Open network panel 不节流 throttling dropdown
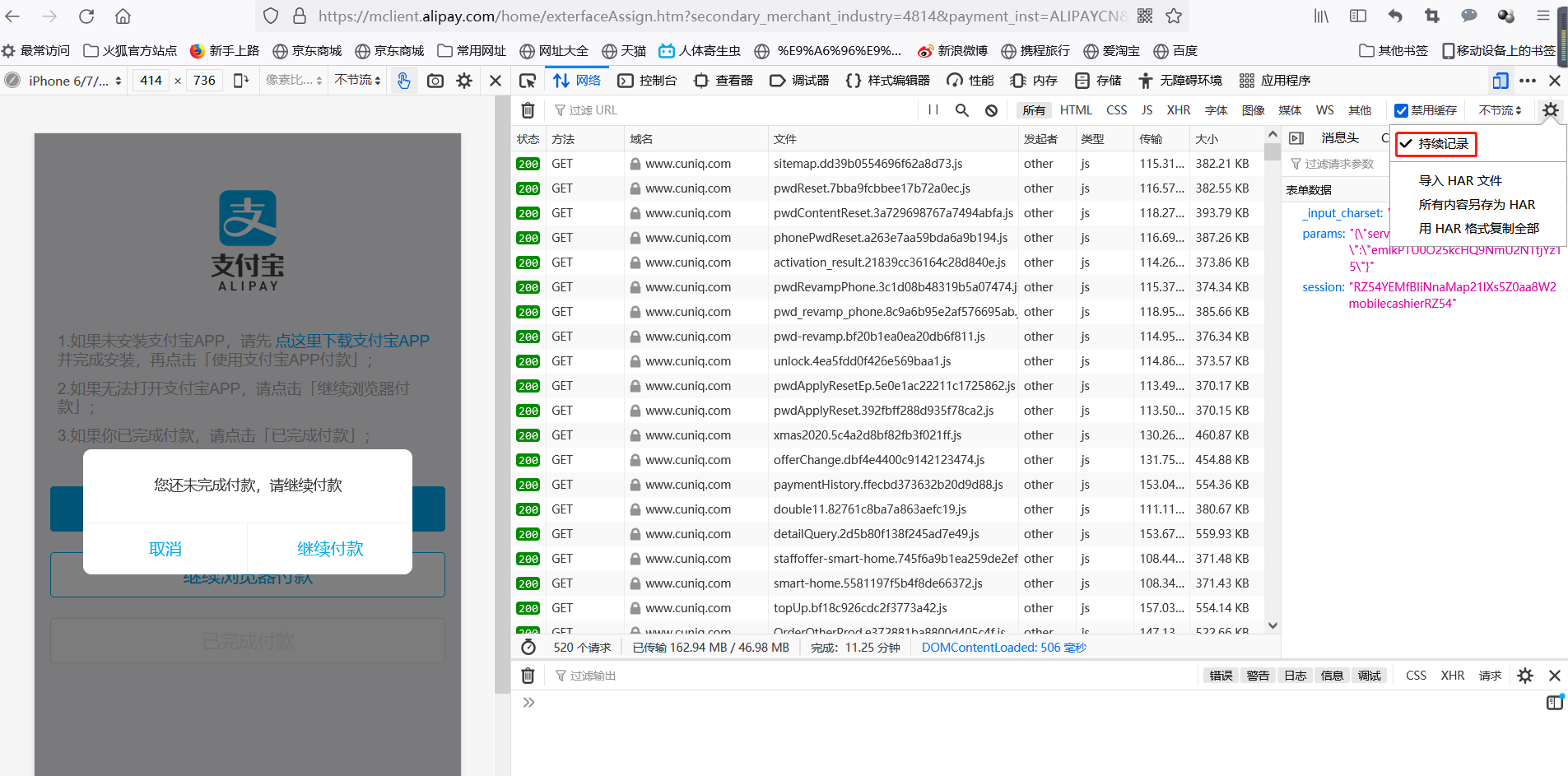1568x776 pixels. (1500, 110)
